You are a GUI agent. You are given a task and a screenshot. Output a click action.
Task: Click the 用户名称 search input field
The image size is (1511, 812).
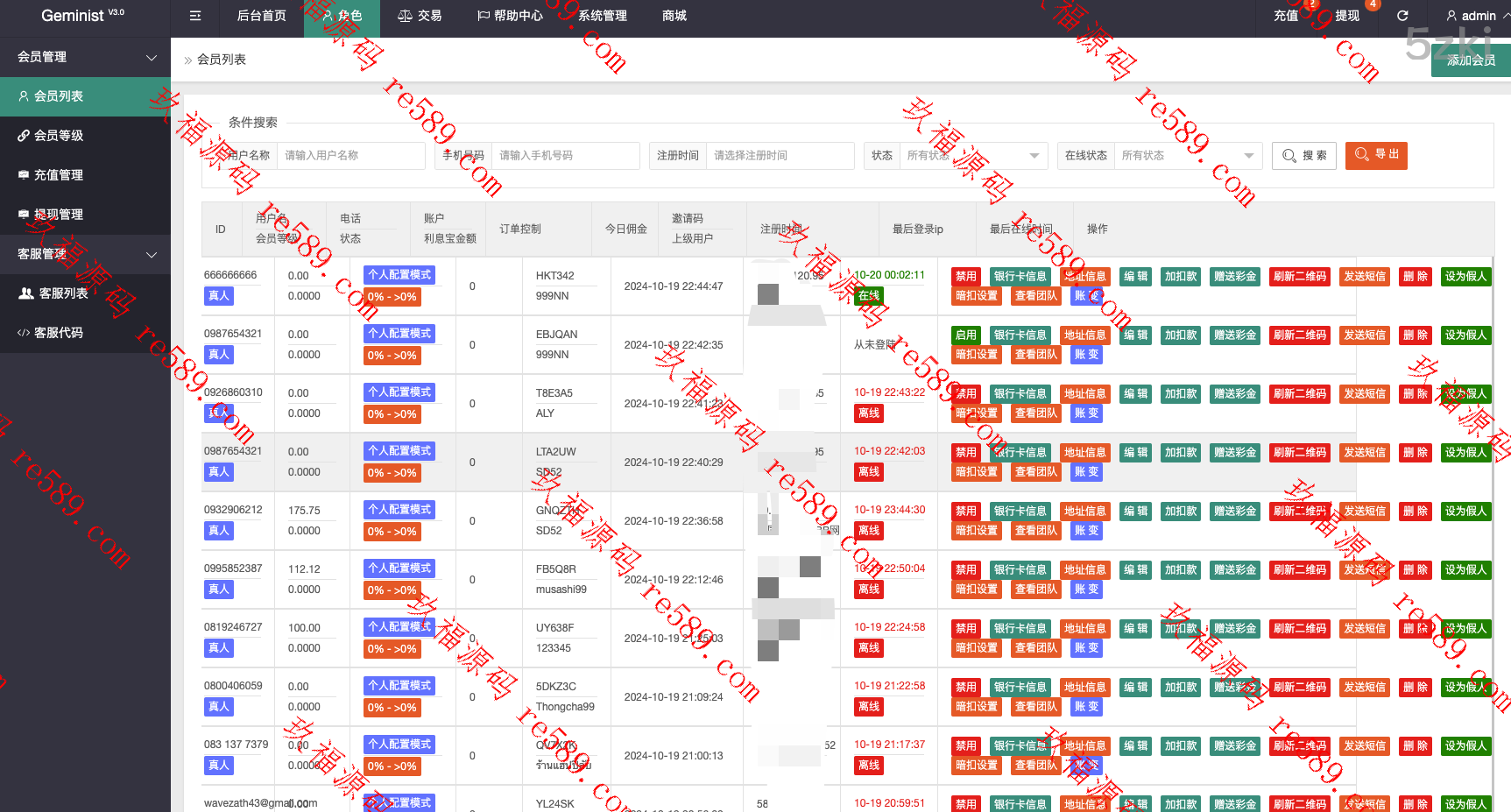(350, 156)
